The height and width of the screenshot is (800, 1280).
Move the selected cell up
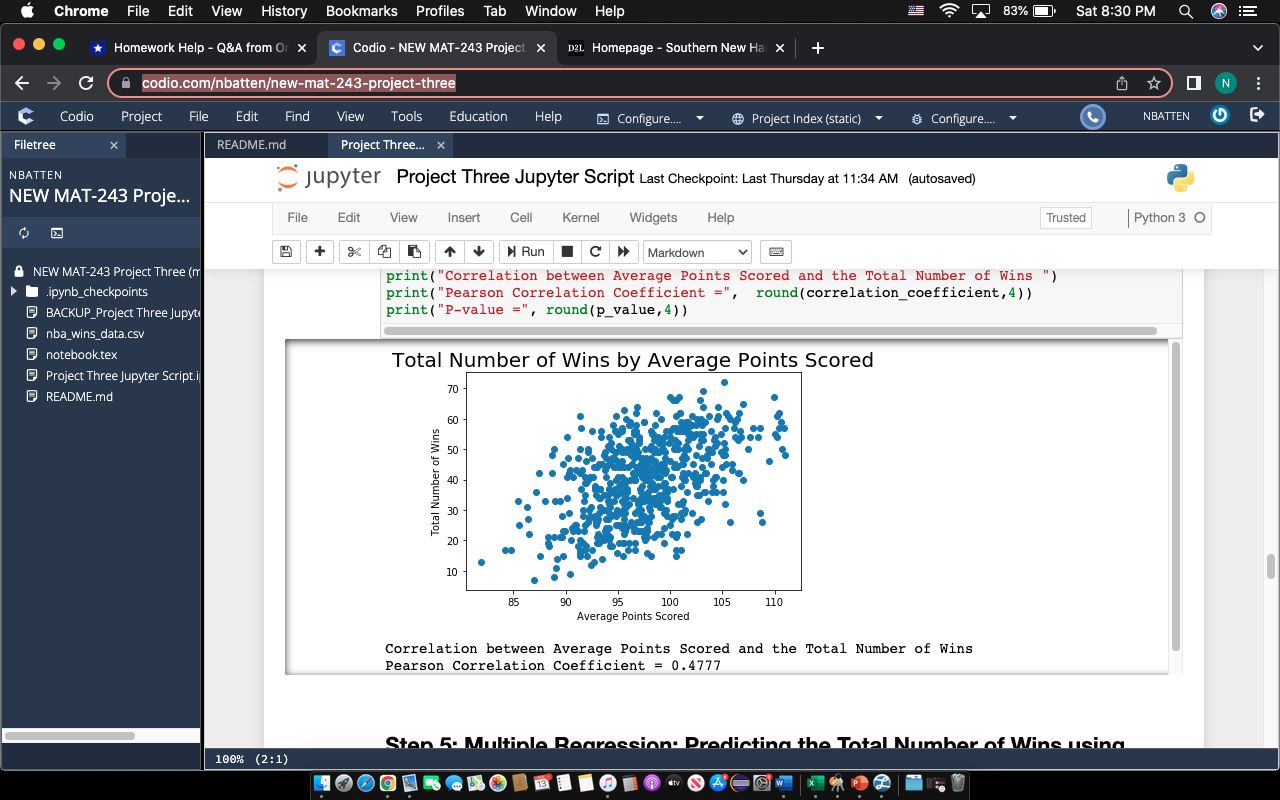pos(449,251)
